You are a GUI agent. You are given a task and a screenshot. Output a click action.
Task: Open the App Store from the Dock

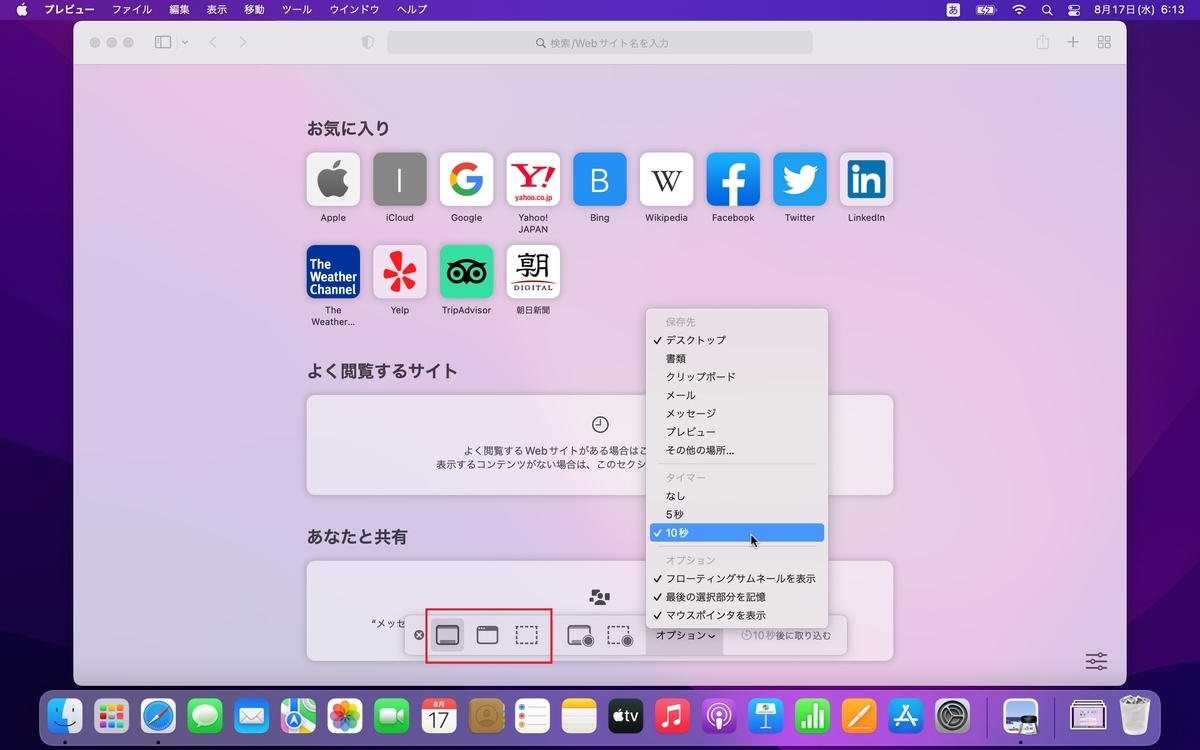coord(906,716)
